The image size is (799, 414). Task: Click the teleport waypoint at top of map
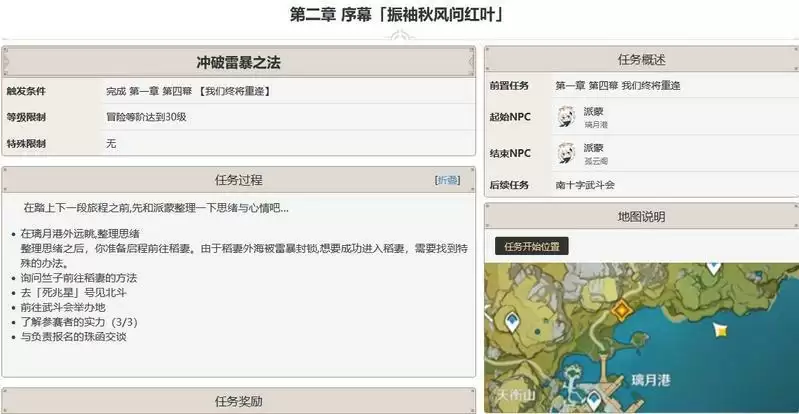pyautogui.click(x=713, y=268)
